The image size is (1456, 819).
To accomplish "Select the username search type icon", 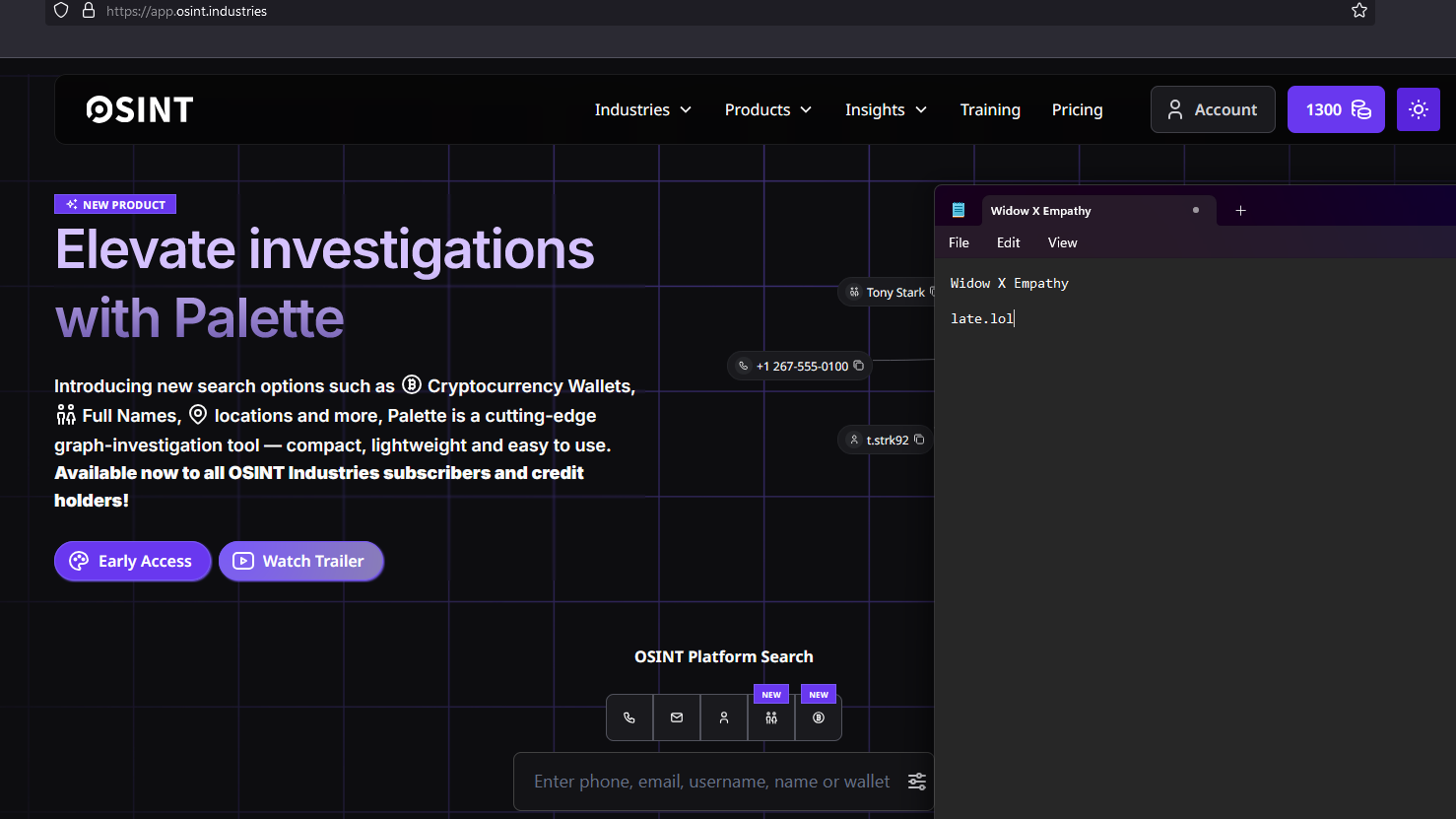I will pyautogui.click(x=724, y=717).
